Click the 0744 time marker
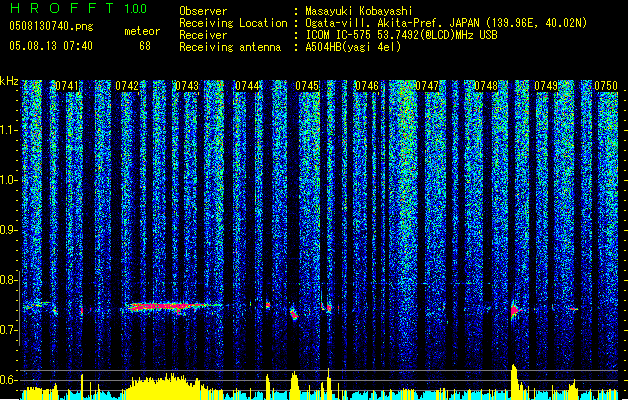Viewport: 629px width, 400px height. [247, 86]
